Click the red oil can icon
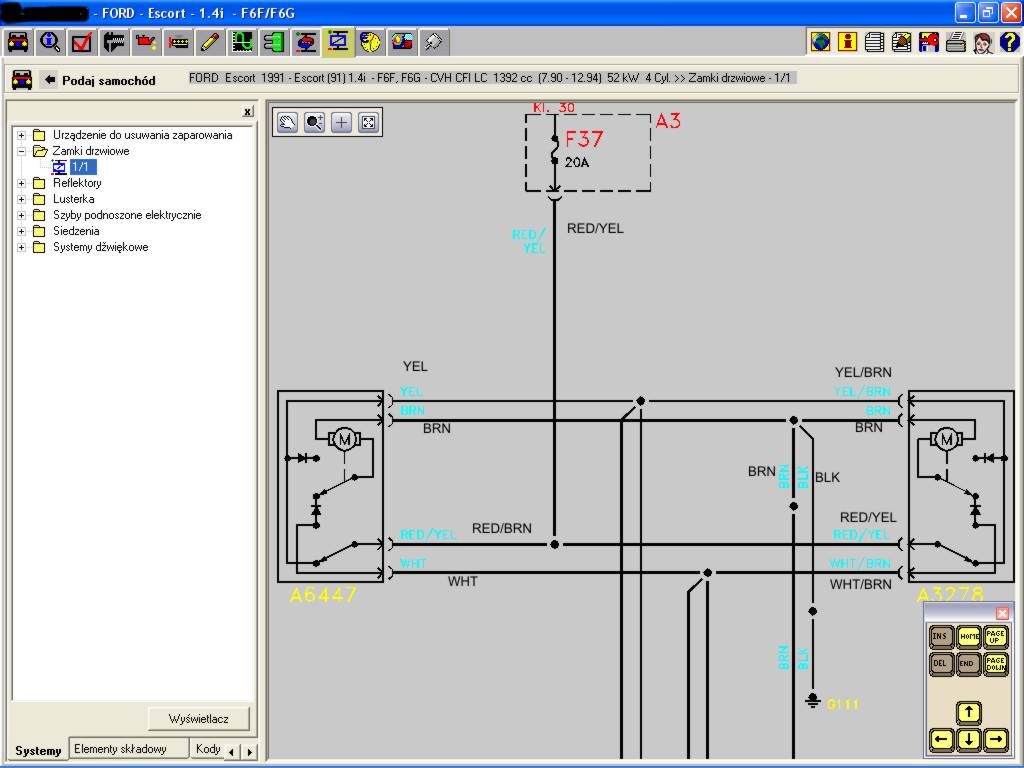 coord(146,42)
